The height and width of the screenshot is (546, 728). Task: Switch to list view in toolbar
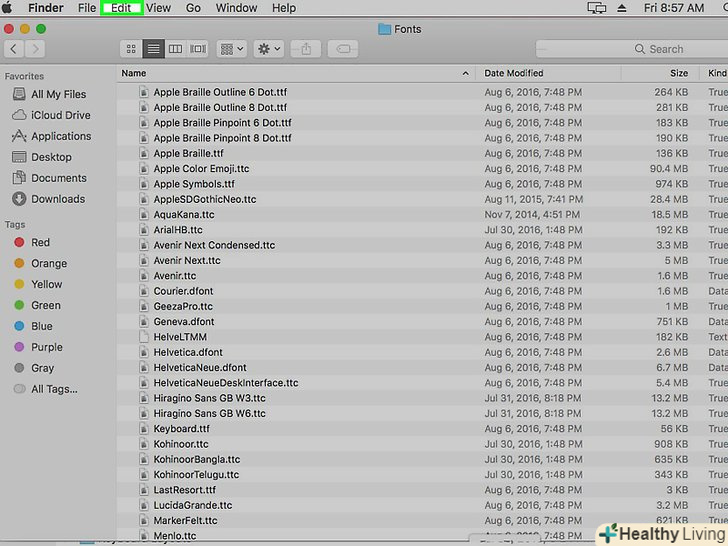pos(153,48)
